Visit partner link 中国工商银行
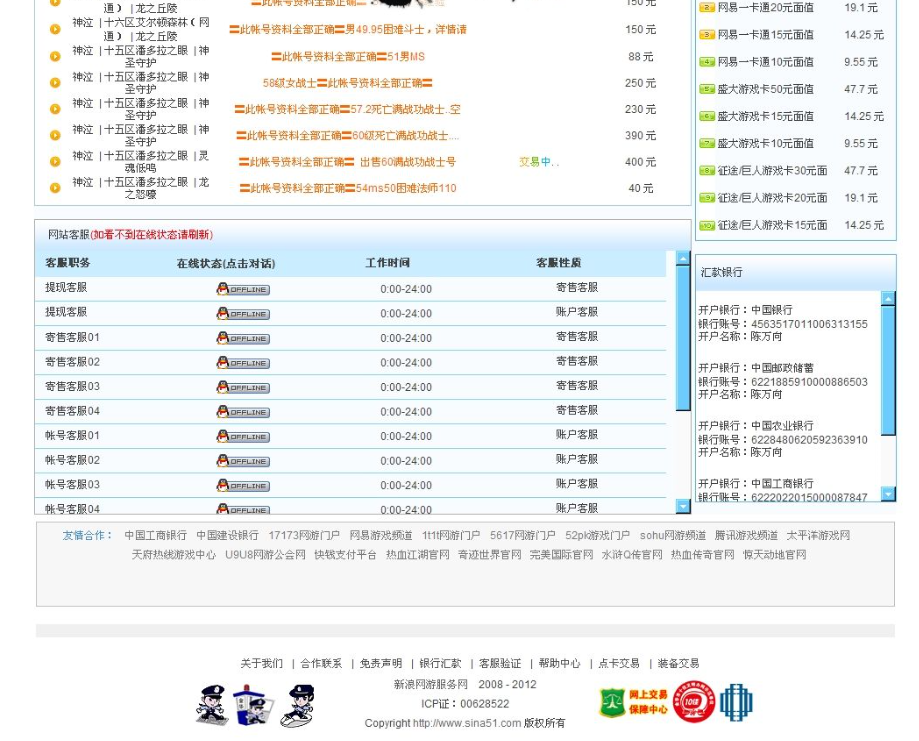The width and height of the screenshot is (919, 741). [155, 535]
